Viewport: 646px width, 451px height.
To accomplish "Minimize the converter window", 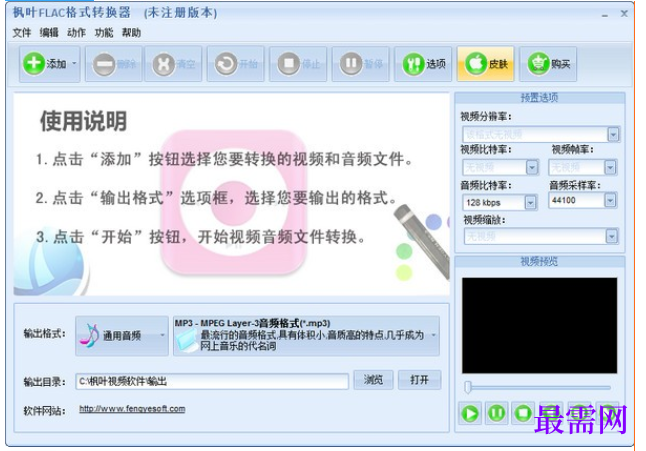I will point(605,15).
